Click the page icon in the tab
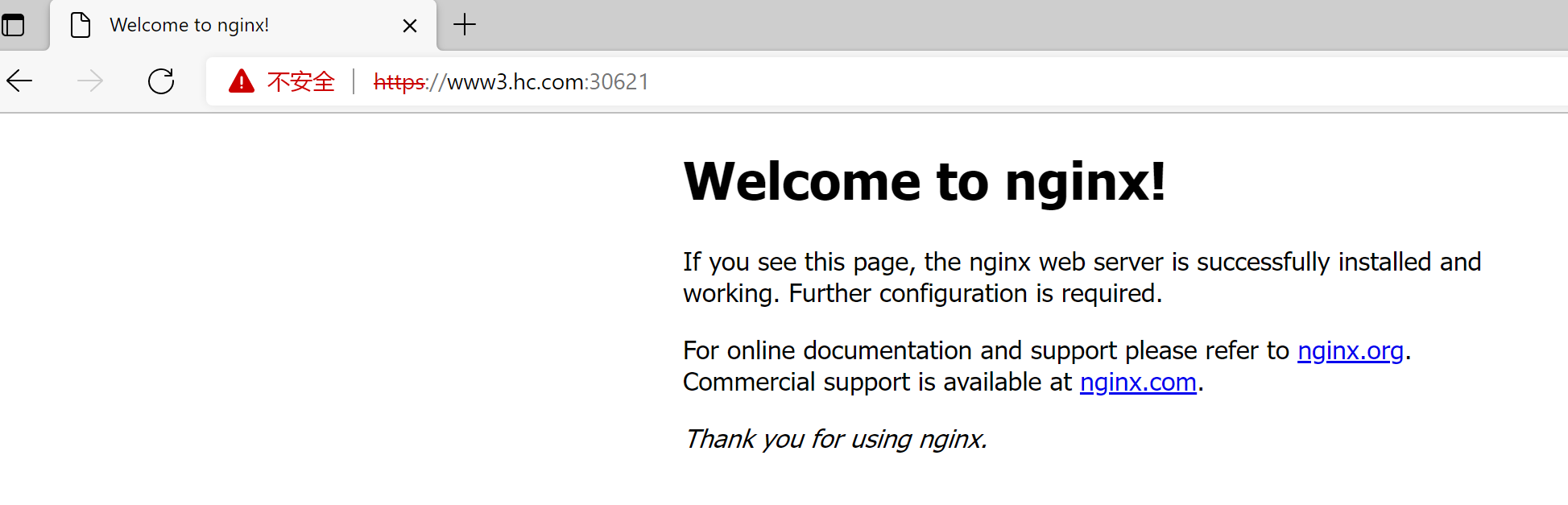The height and width of the screenshot is (505, 1568). pyautogui.click(x=81, y=25)
